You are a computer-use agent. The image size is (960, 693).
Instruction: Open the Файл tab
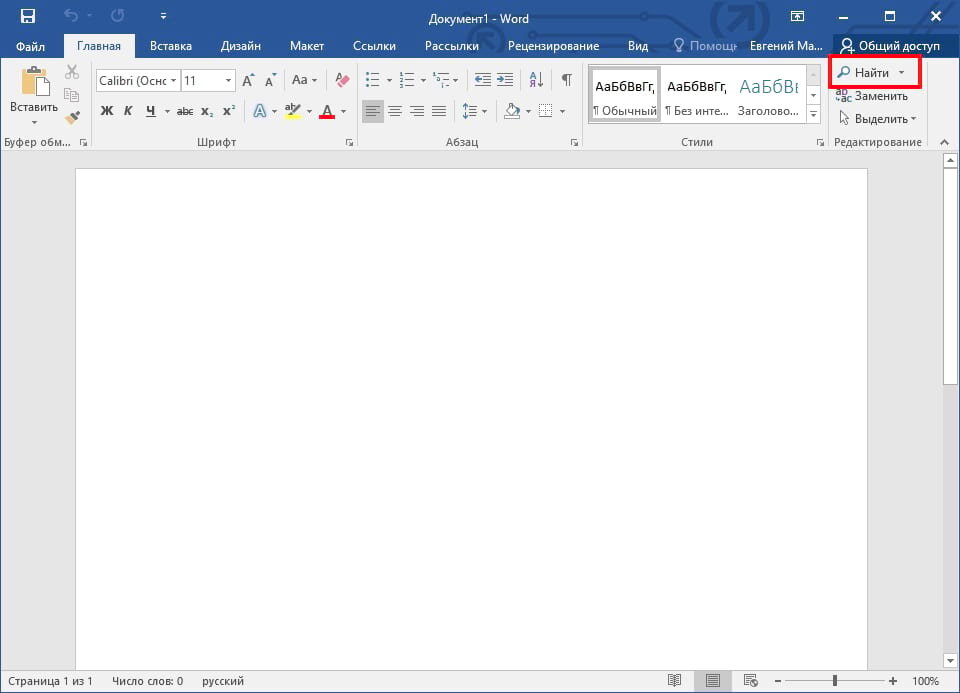click(x=30, y=46)
